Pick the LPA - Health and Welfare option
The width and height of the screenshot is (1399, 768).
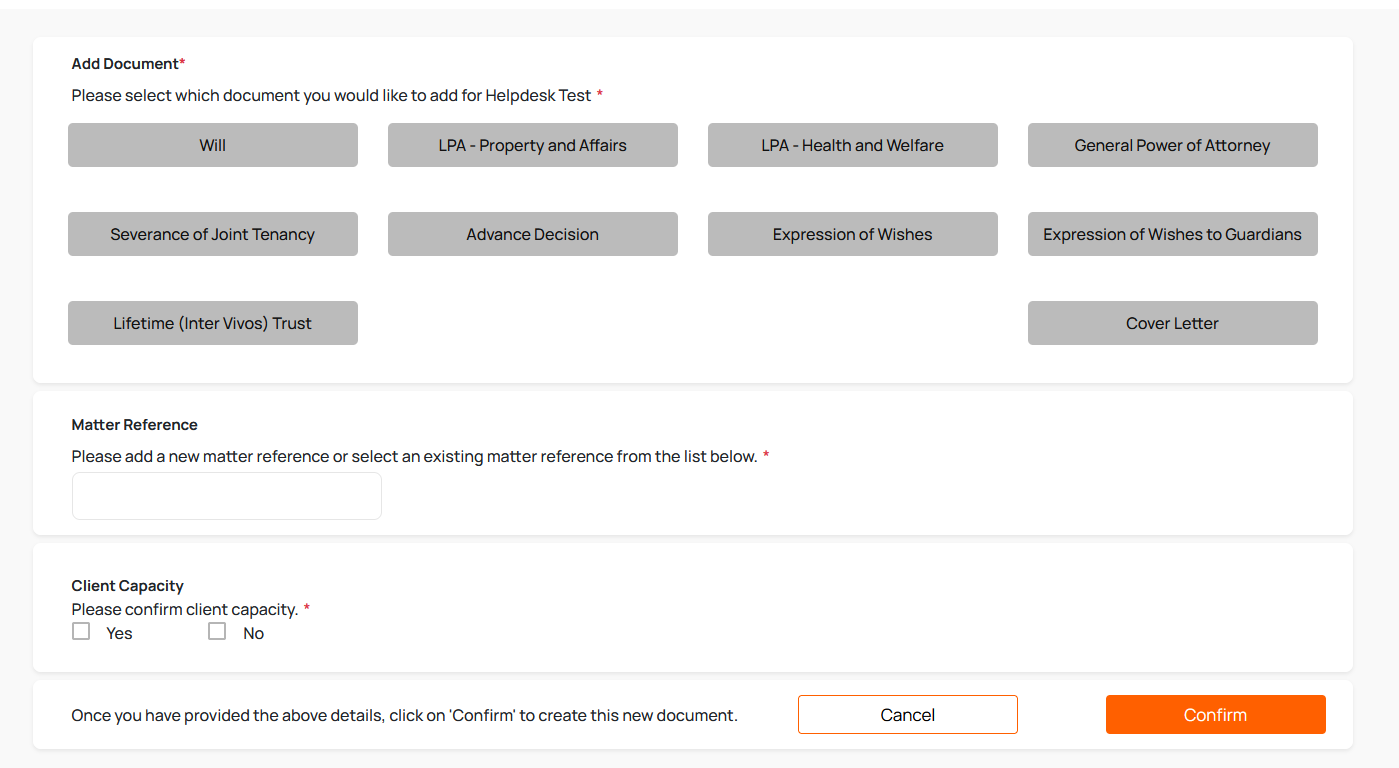(x=852, y=145)
